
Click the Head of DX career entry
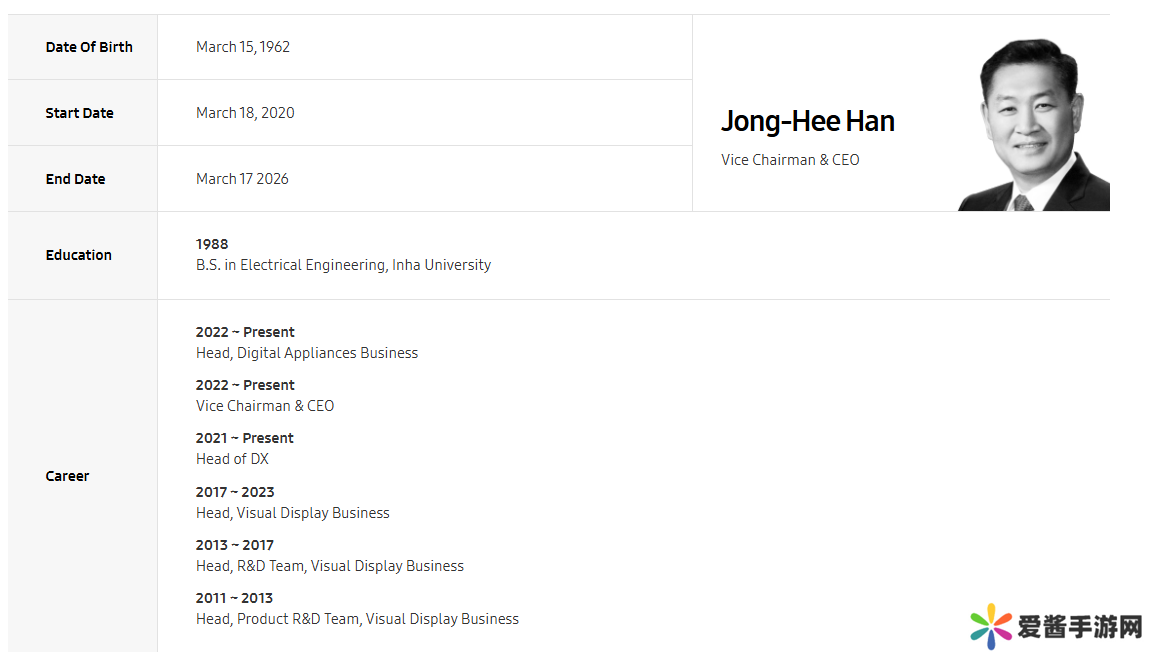pyautogui.click(x=232, y=459)
